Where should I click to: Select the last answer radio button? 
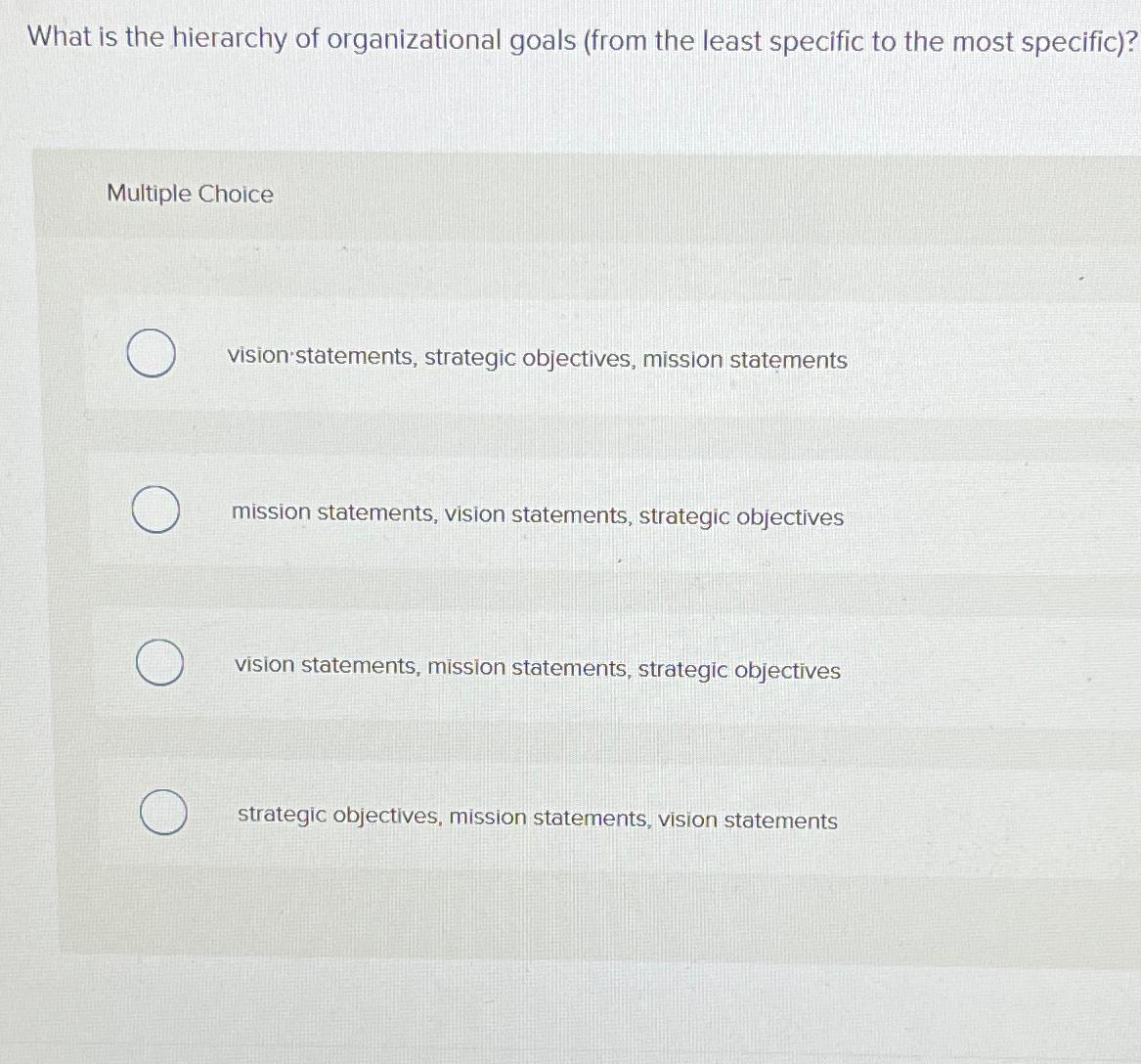[165, 813]
